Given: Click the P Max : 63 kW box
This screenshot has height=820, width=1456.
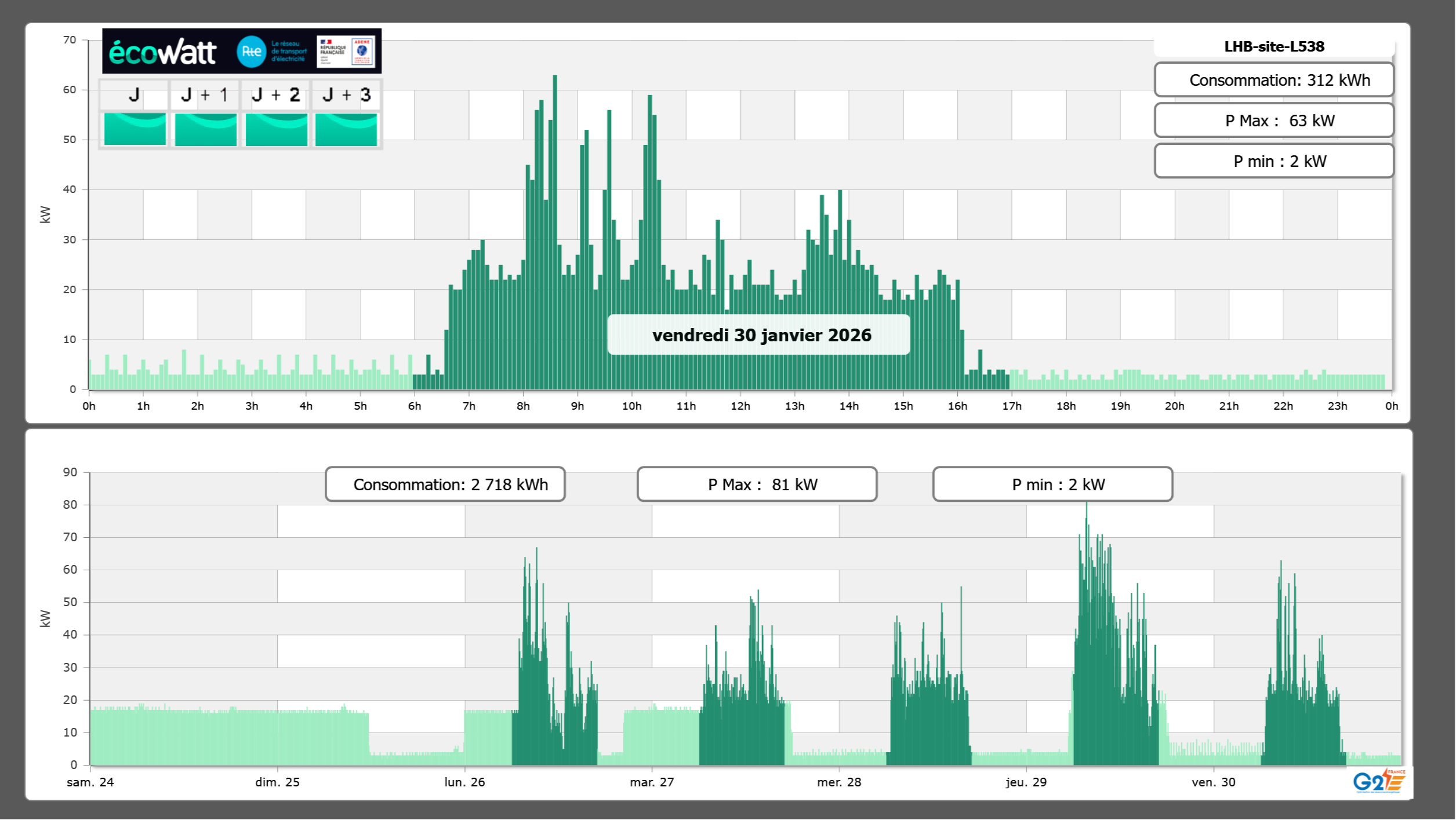Looking at the screenshot, I should point(1274,121).
